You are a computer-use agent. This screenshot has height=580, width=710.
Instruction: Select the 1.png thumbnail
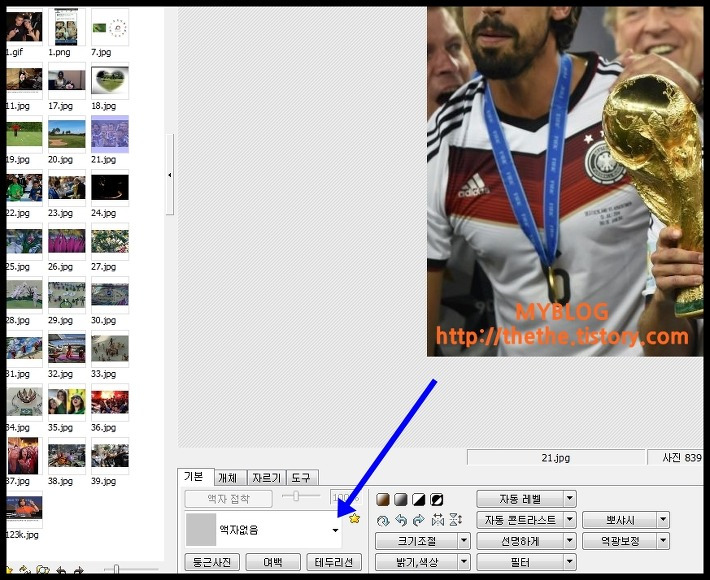point(67,27)
